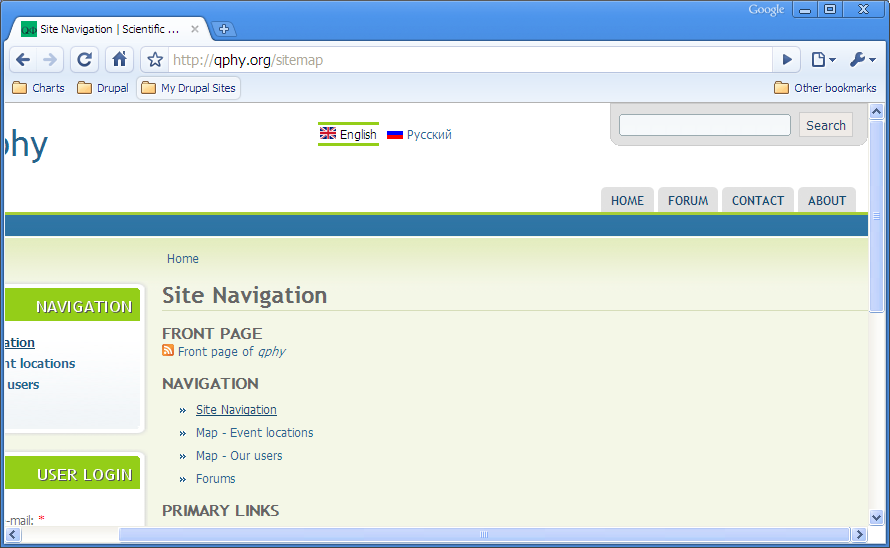This screenshot has height=548, width=890.
Task: Click the vertical scrollbar thumb
Action: click(x=876, y=216)
